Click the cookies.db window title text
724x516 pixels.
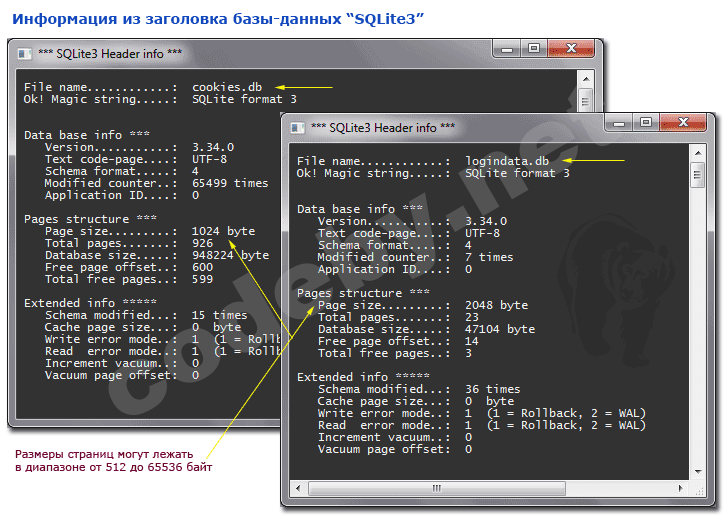110,54
